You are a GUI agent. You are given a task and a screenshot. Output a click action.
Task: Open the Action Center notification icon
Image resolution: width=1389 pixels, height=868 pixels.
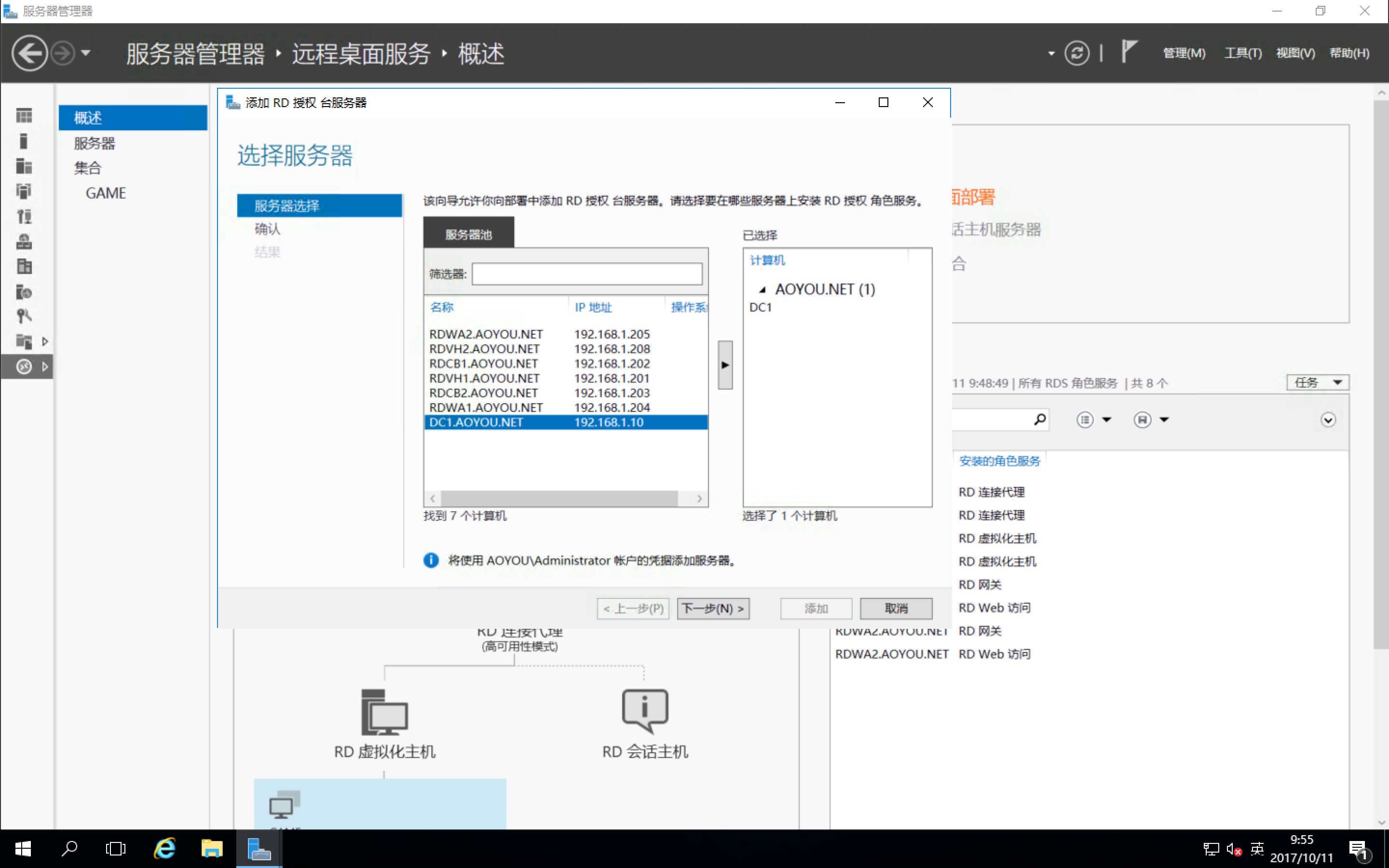(1359, 850)
